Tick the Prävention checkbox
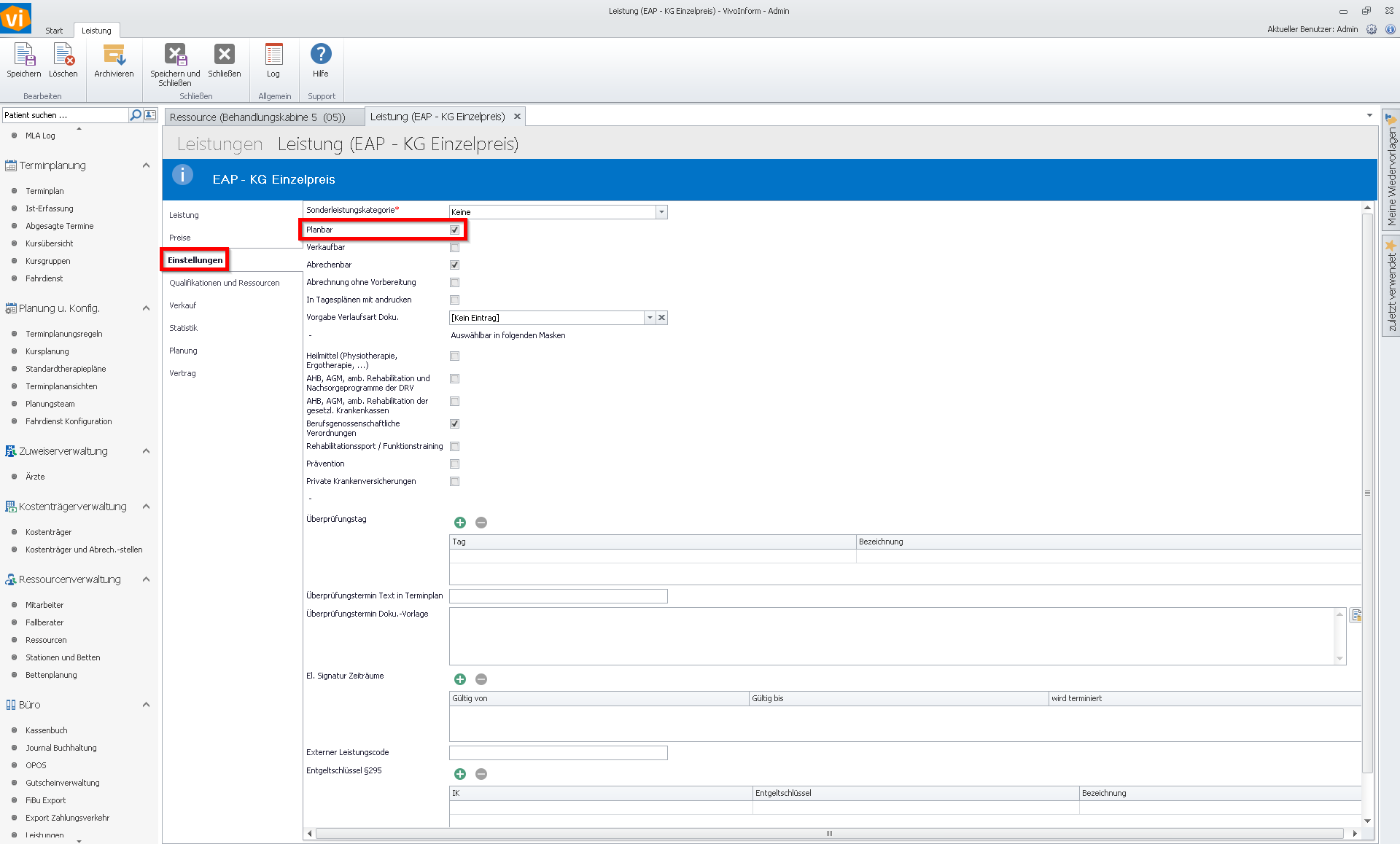1400x844 pixels. 455,464
